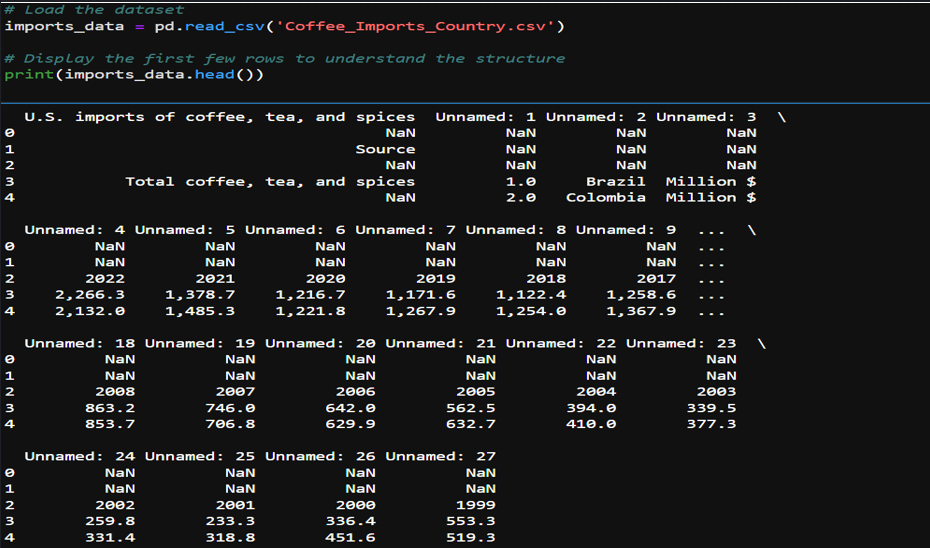Click the value 863.2

pos(110,408)
